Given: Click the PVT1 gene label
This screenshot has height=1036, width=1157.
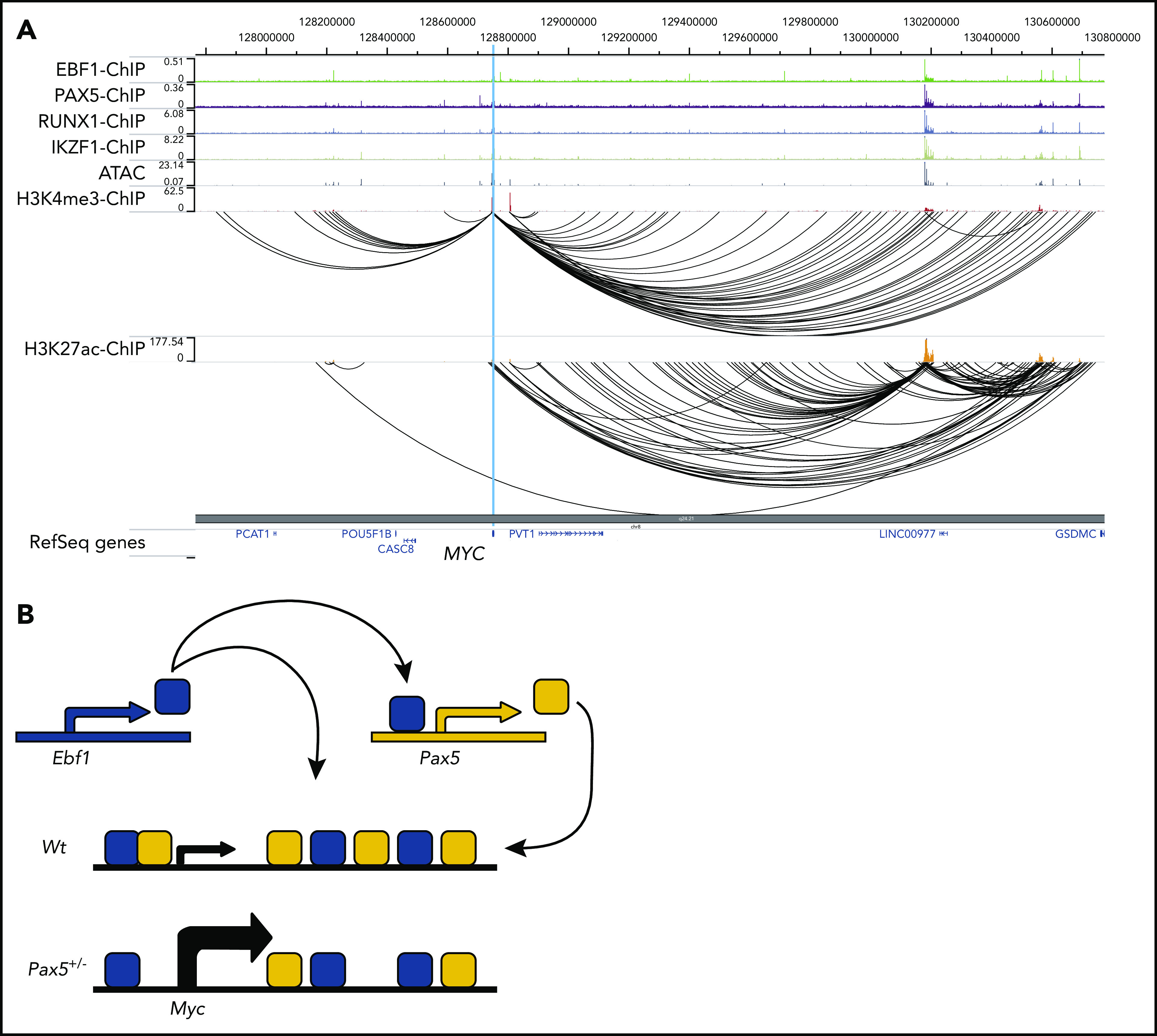Looking at the screenshot, I should click(522, 534).
